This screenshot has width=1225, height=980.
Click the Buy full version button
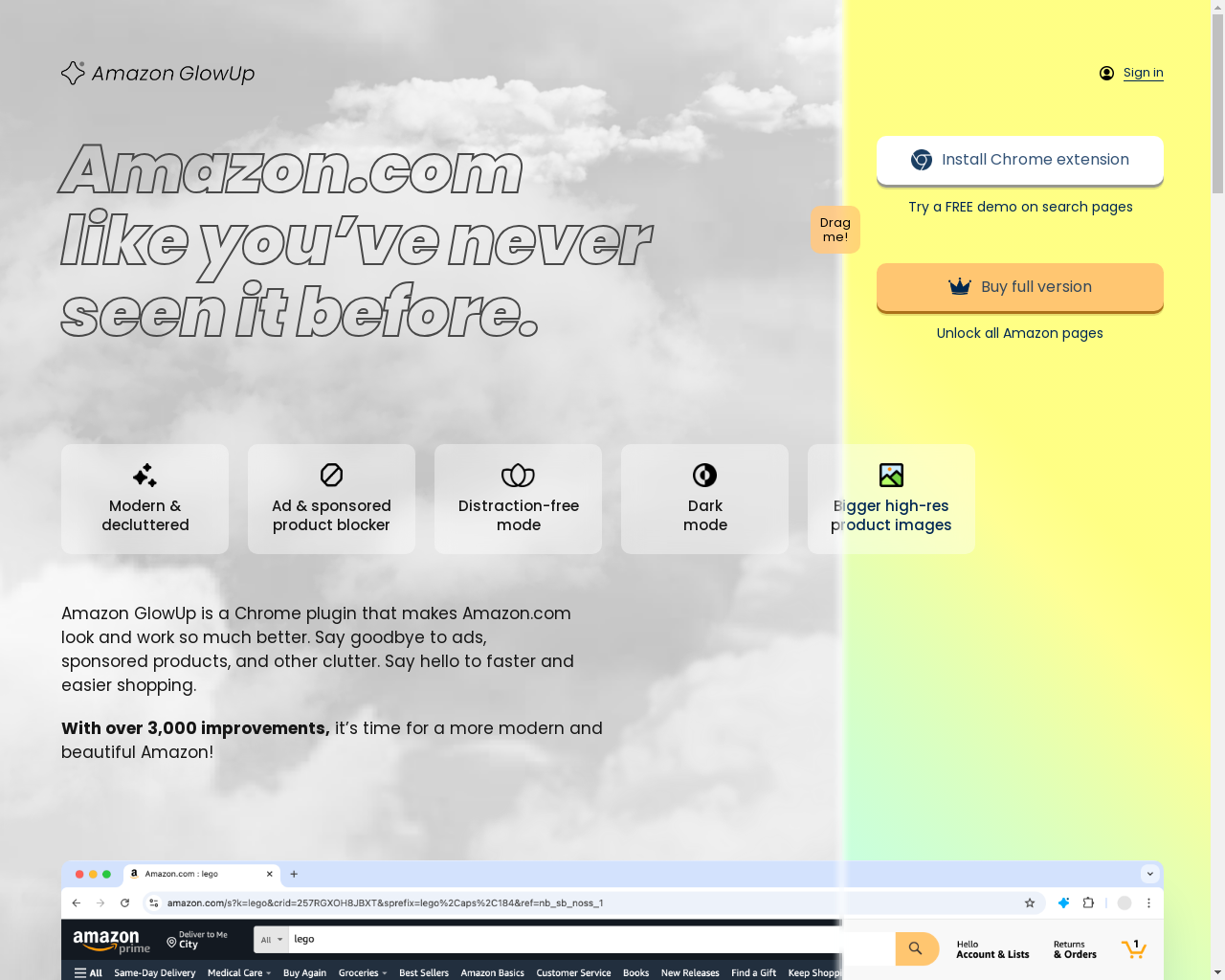click(x=1020, y=287)
